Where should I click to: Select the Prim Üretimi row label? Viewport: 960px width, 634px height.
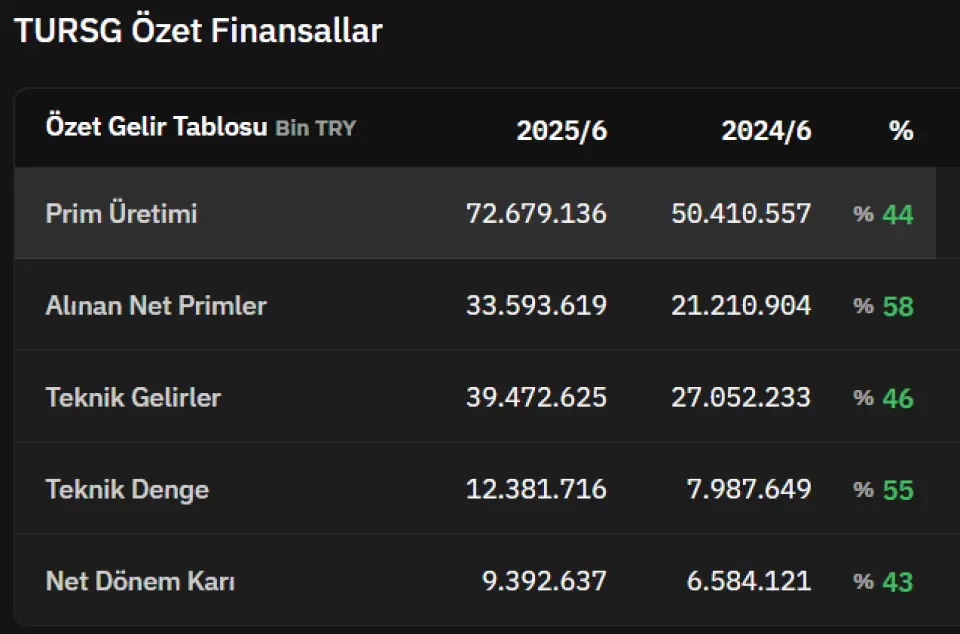pos(121,214)
